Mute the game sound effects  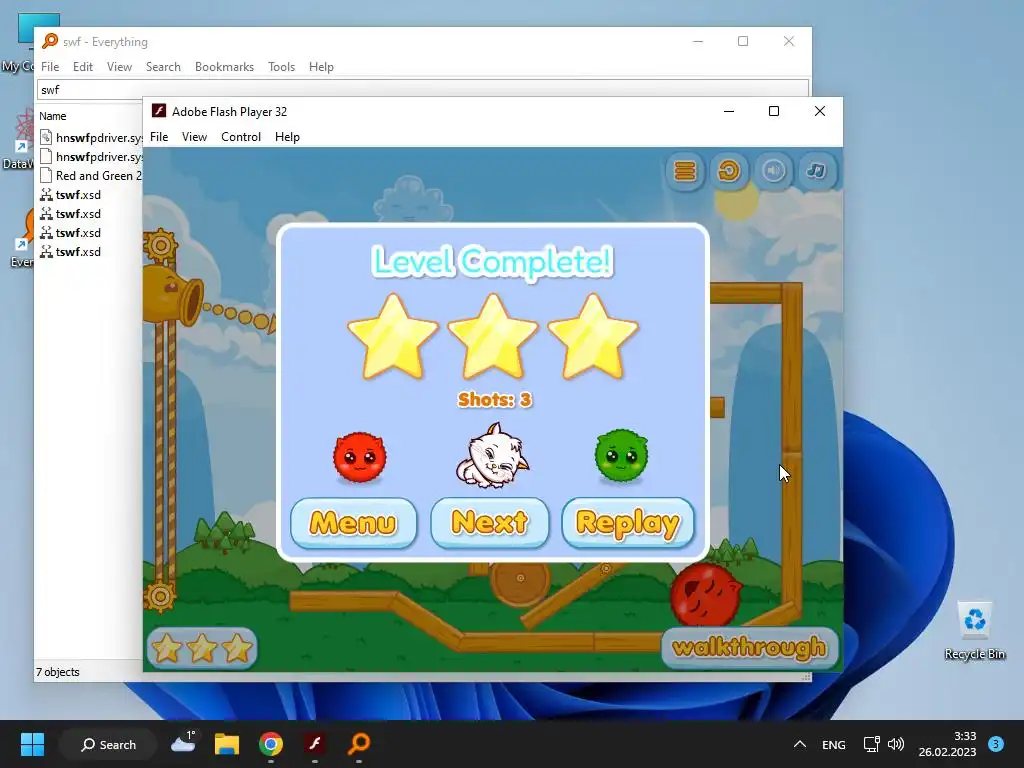773,171
